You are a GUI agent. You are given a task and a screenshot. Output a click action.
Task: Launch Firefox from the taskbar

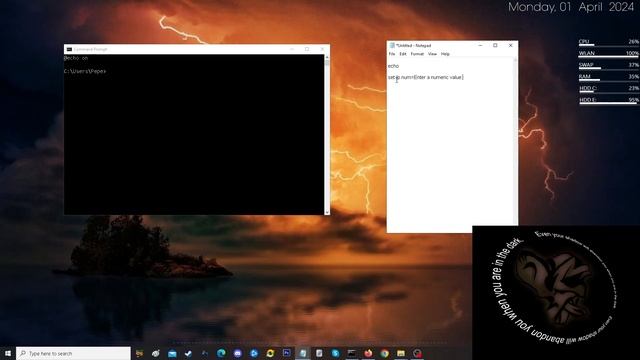click(x=368, y=353)
